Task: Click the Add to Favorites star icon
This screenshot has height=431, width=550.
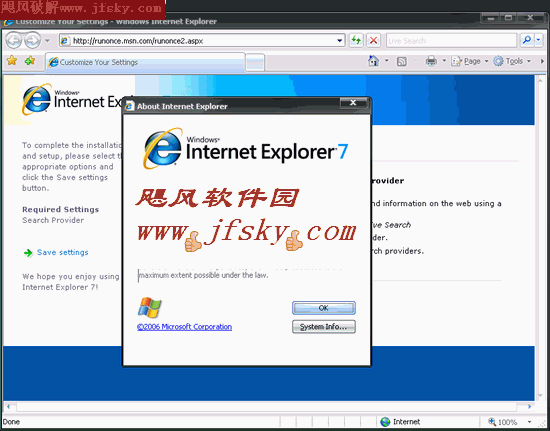Action: pos(30,61)
